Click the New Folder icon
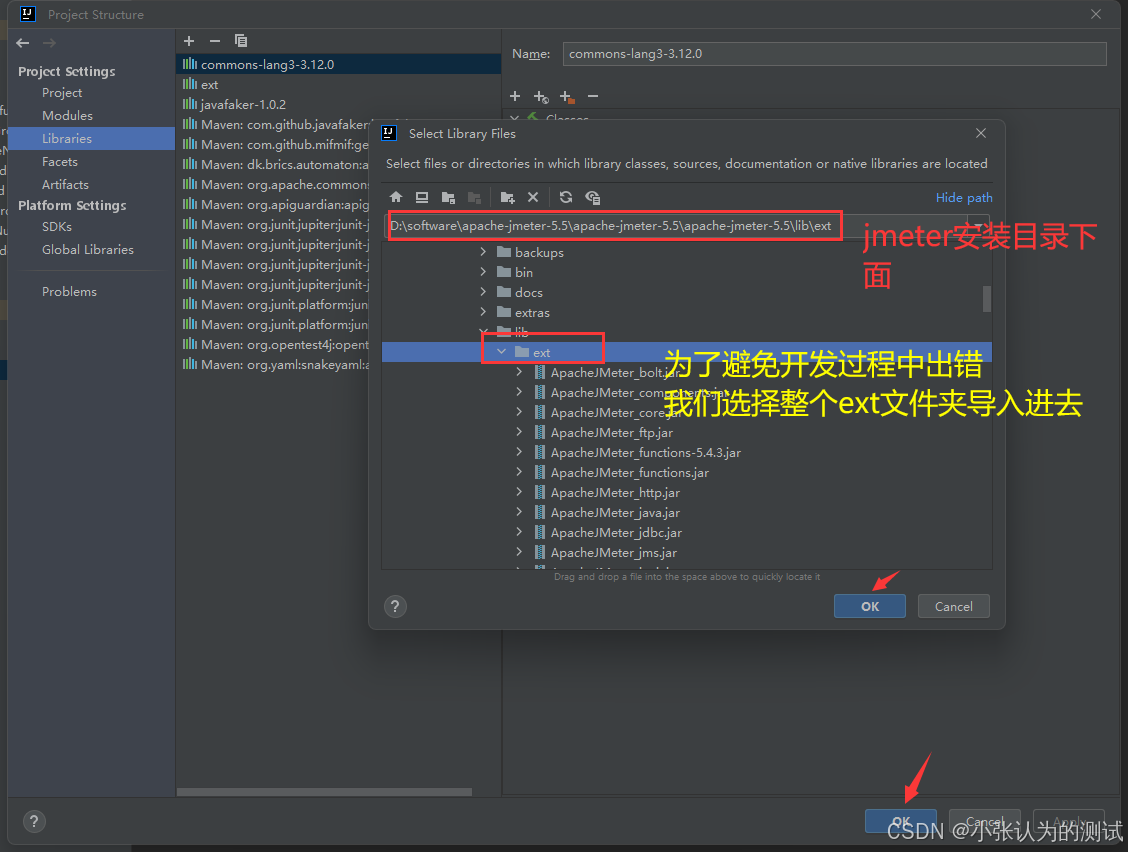1128x852 pixels. point(507,197)
